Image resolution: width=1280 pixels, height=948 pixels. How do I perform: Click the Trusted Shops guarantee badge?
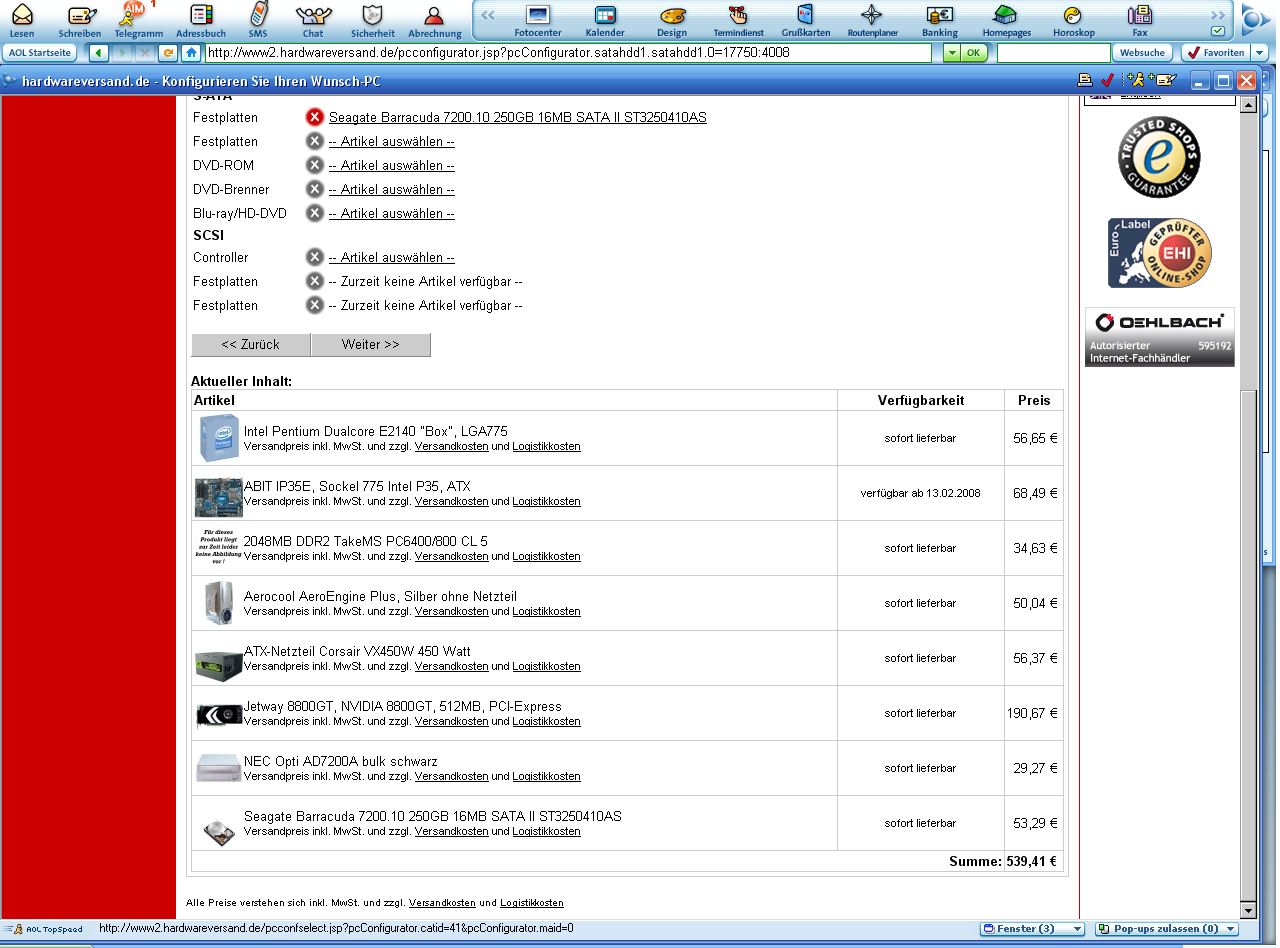[x=1159, y=157]
